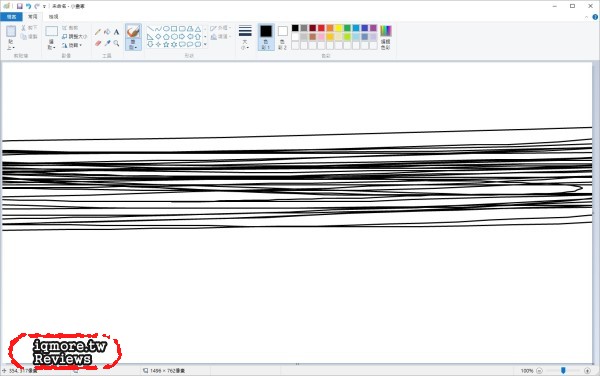Open Customize Quick Access Toolbar dropdown
The height and width of the screenshot is (376, 600).
click(44, 7)
